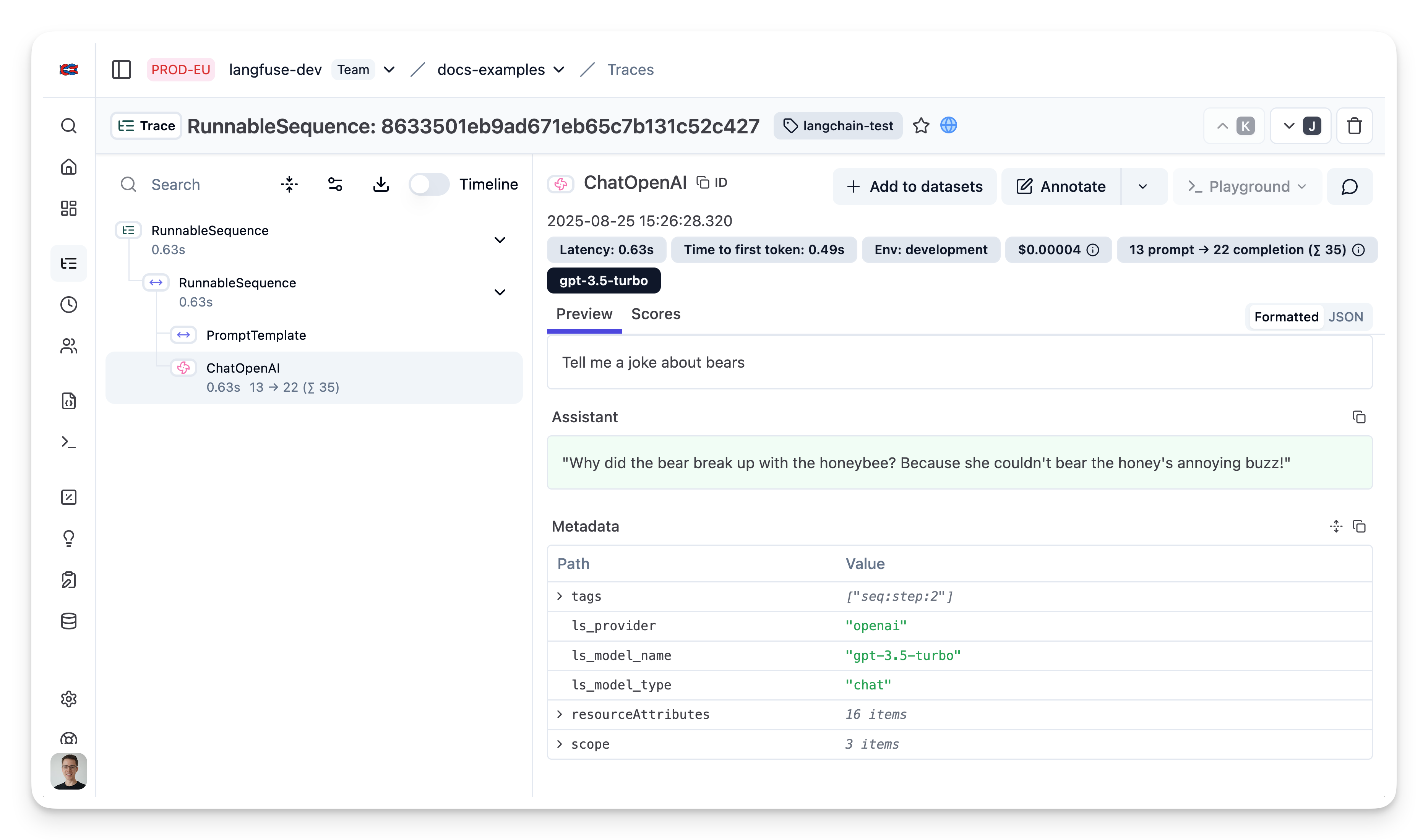Viewport: 1428px width, 840px height.
Task: Open comments bubble icon
Action: (x=1349, y=186)
